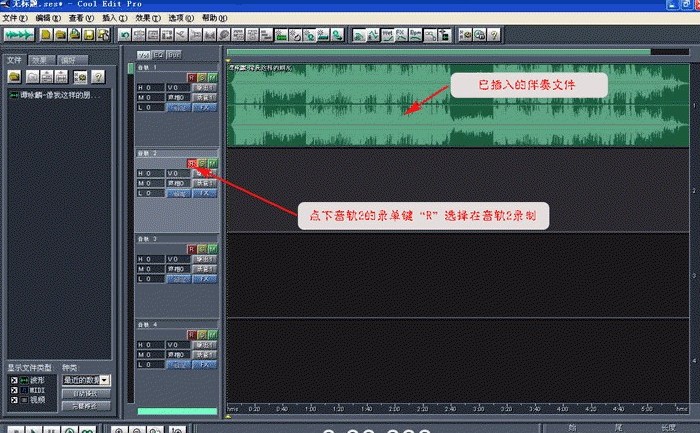Open the 文件 menu in the menu bar
The width and height of the screenshot is (700, 433).
pos(14,18)
